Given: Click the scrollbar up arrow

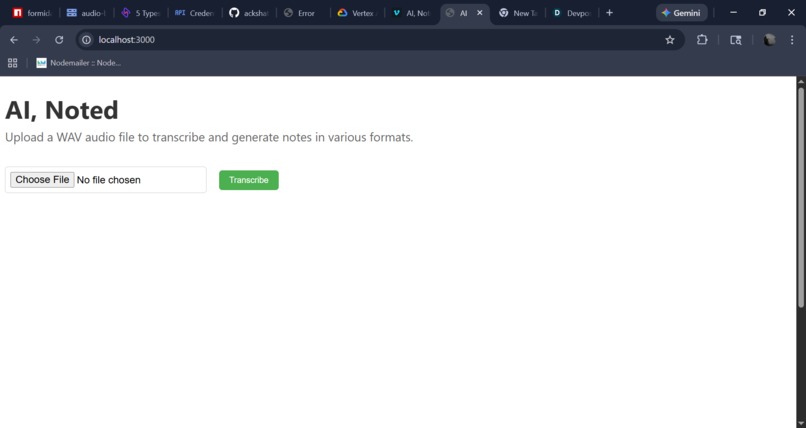Looking at the screenshot, I should click(801, 81).
